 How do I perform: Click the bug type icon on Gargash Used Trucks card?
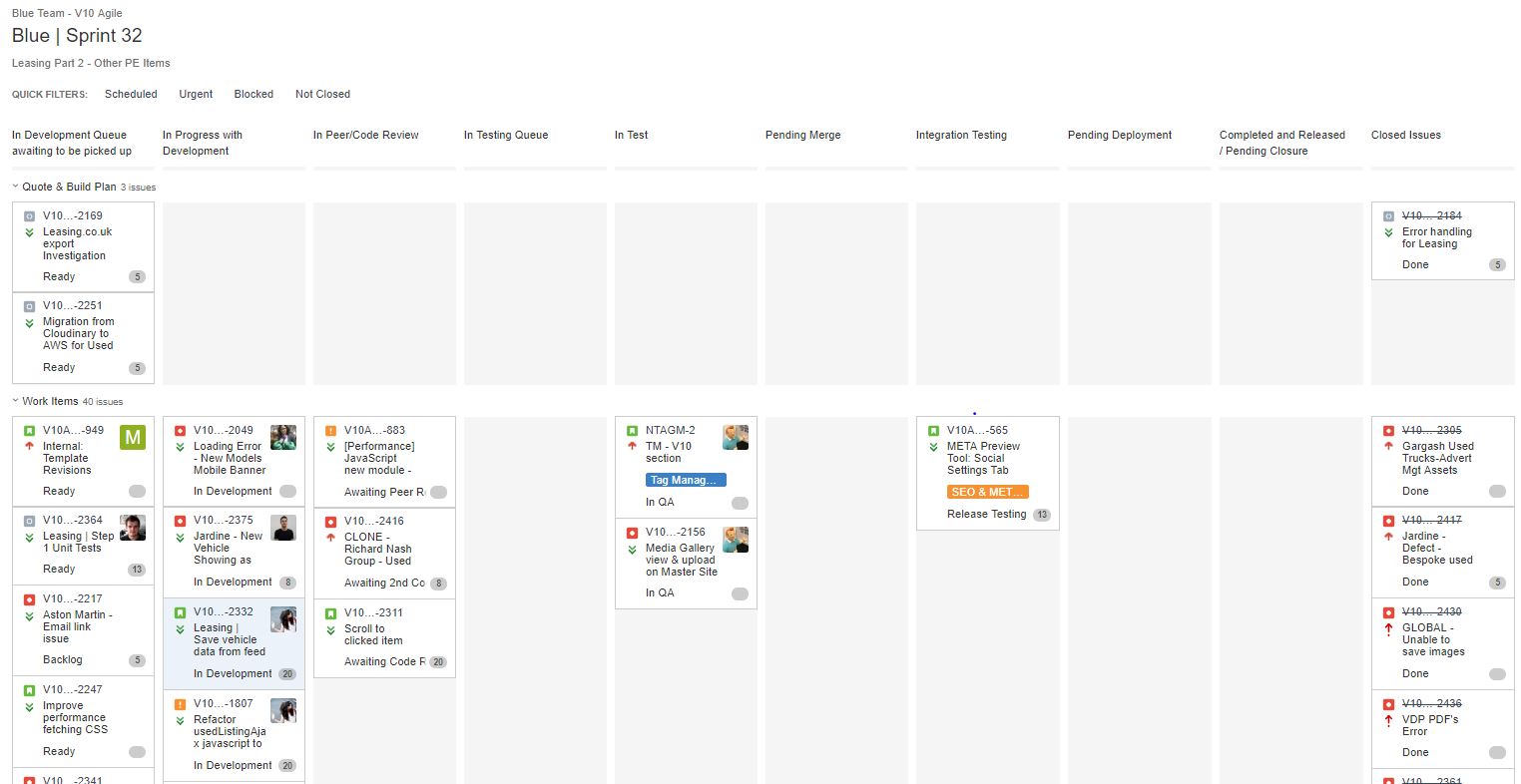coord(1388,431)
